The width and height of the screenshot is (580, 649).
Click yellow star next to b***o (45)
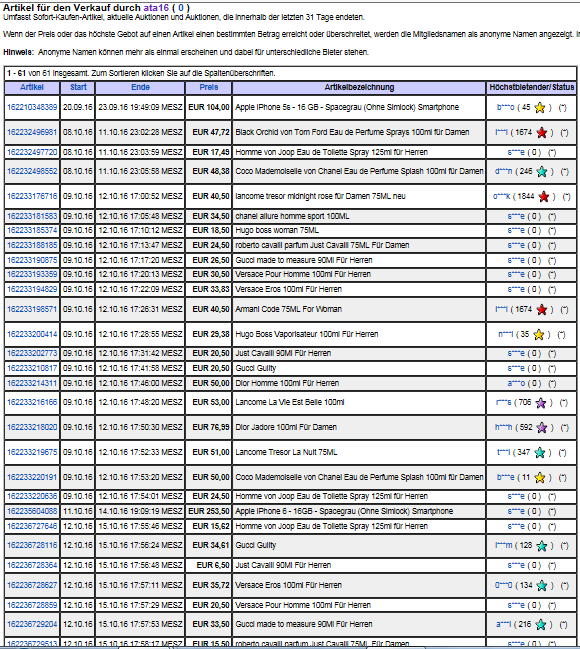click(539, 108)
